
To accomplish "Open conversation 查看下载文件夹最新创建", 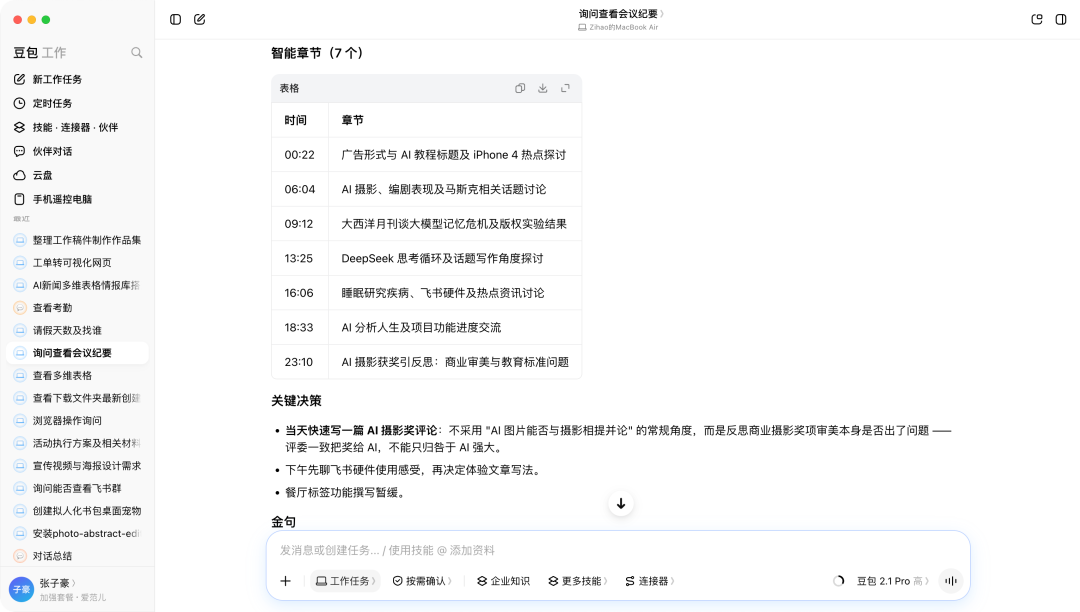I will click(x=77, y=398).
